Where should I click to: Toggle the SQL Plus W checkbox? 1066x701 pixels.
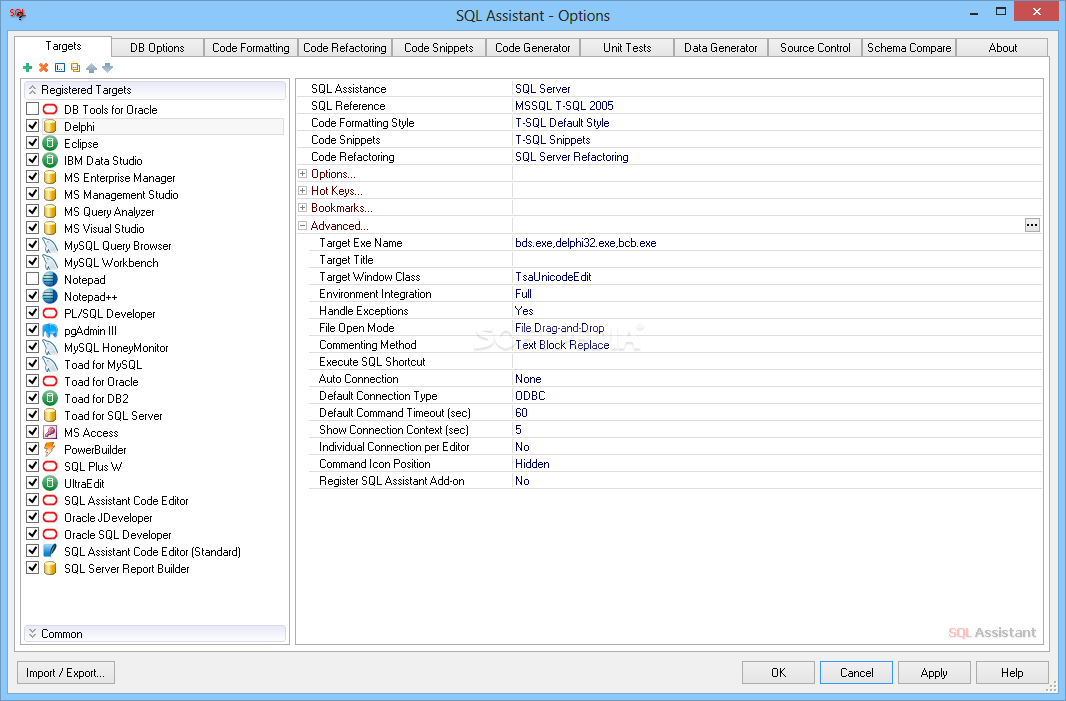32,466
